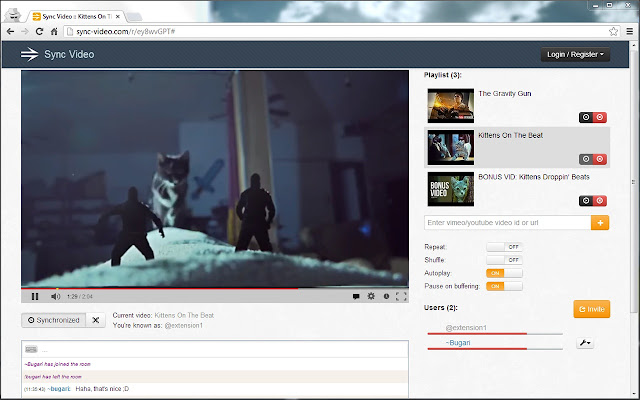
Task: Turn off Autoplay switch
Action: 504,273
